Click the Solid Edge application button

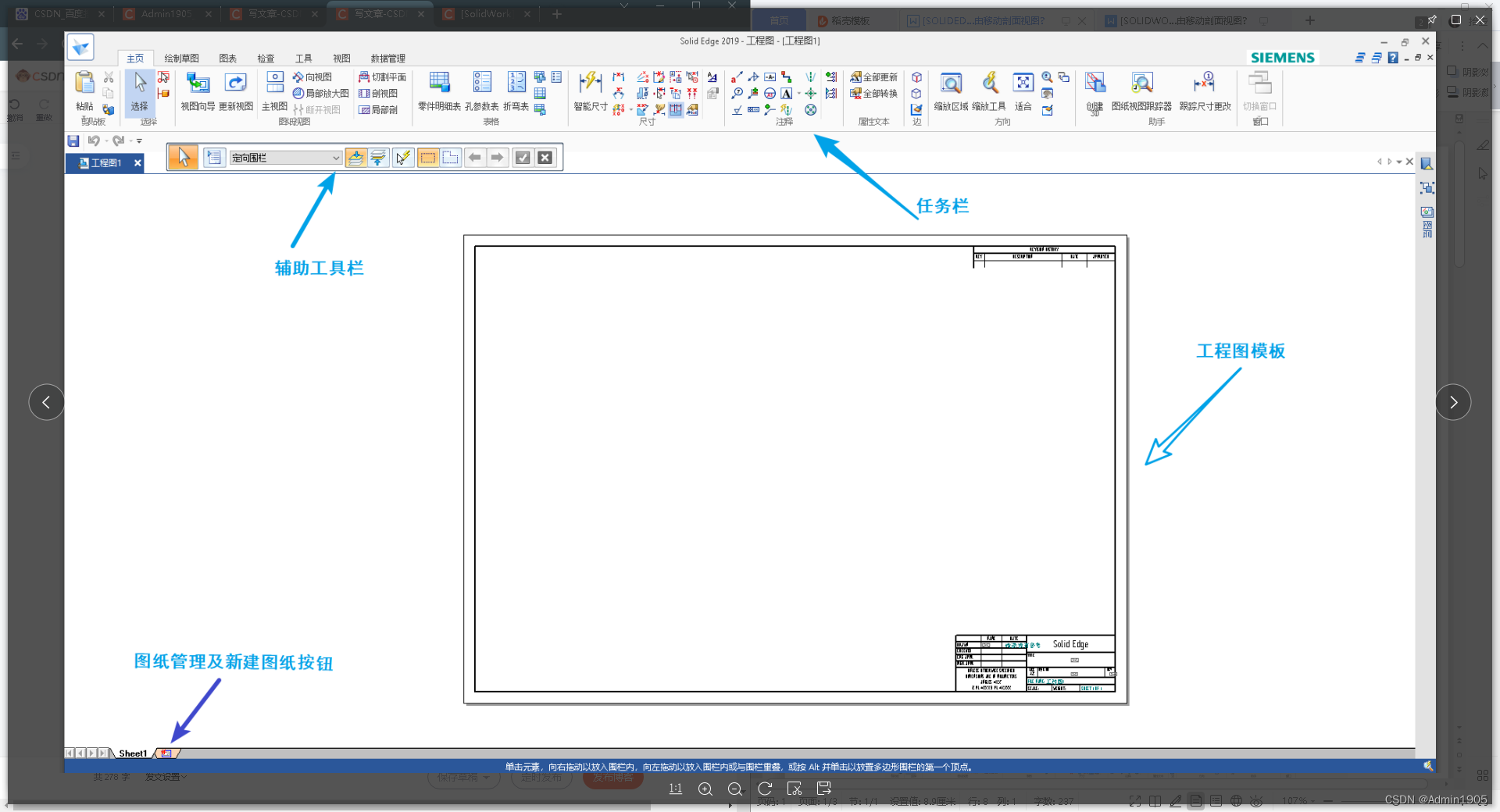(x=80, y=47)
